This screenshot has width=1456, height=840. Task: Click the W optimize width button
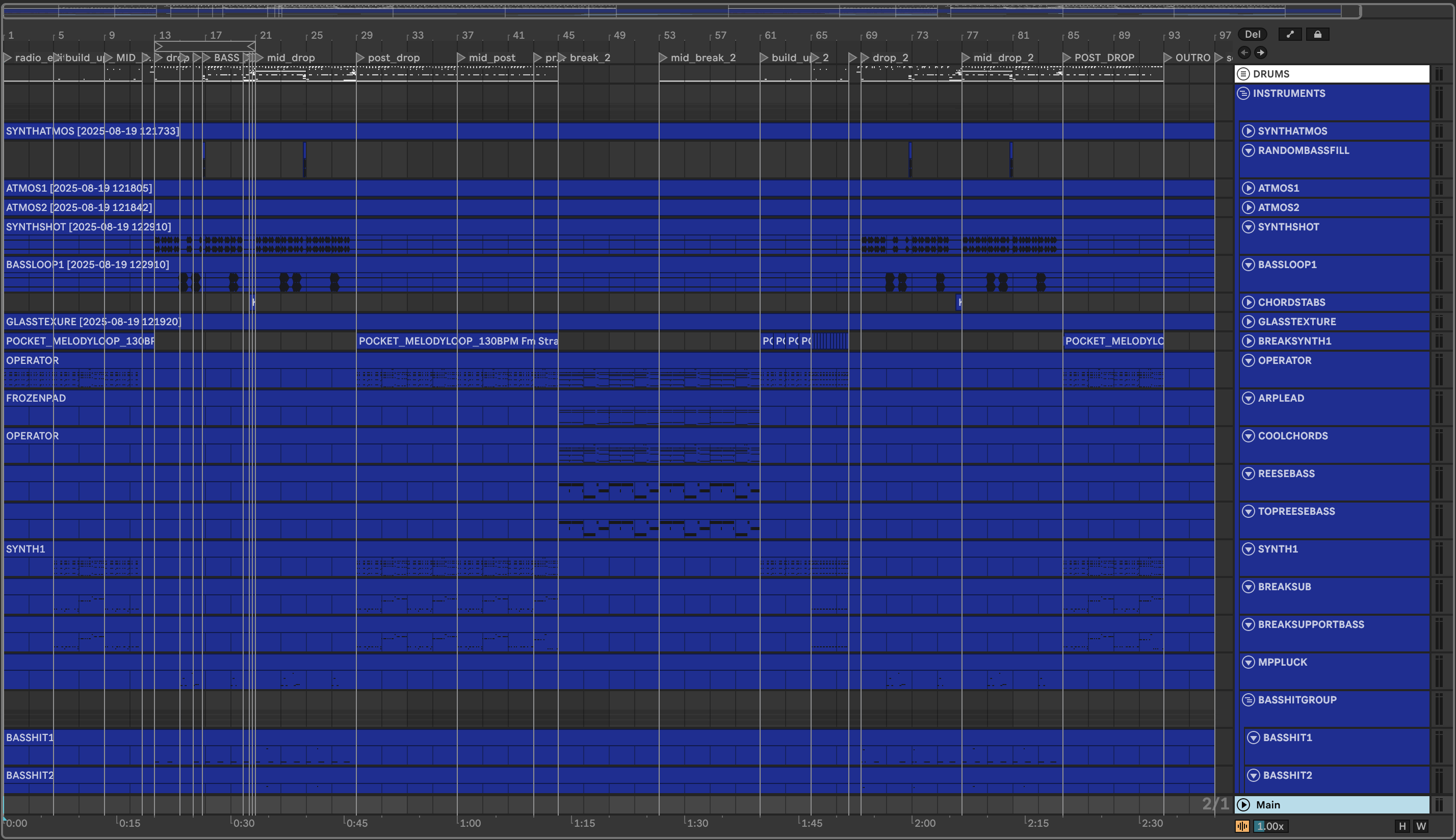click(x=1421, y=826)
